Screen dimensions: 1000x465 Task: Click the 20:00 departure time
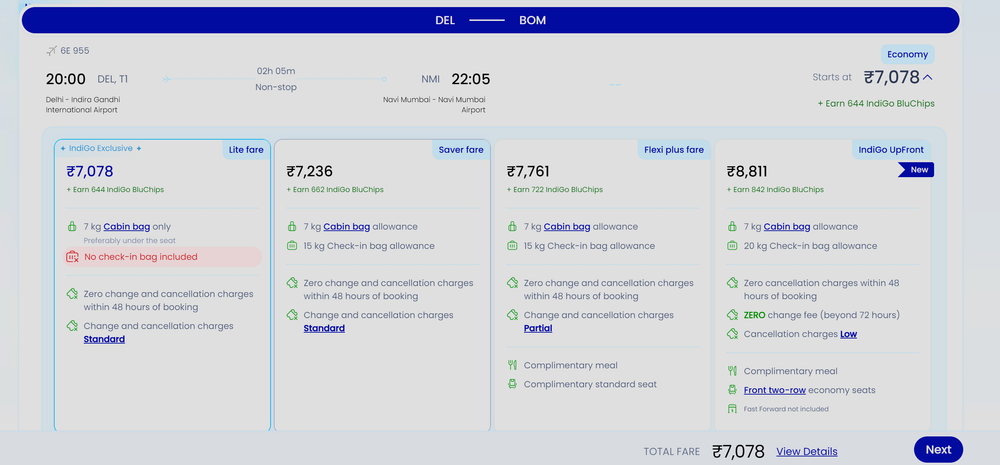(x=66, y=79)
